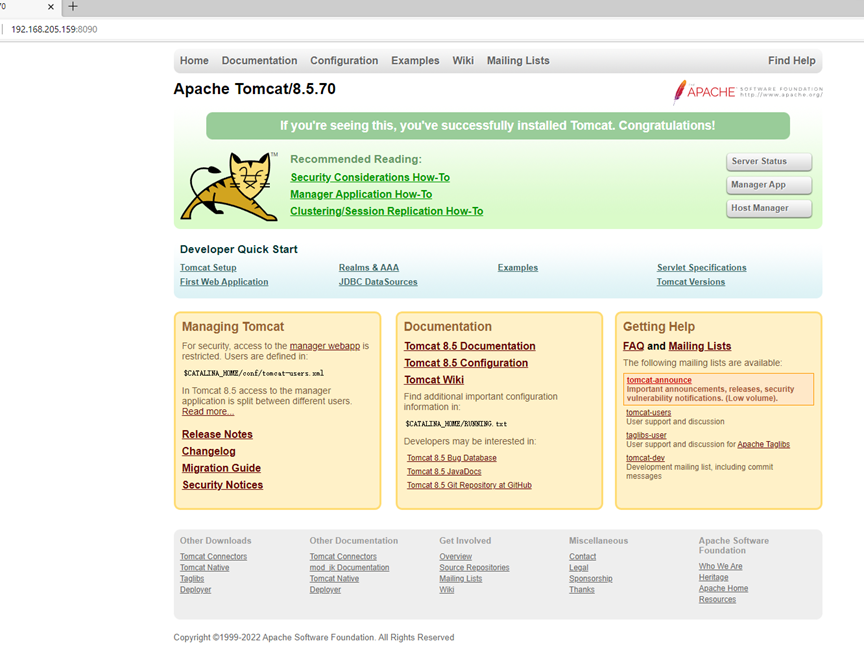Open the tomcat-dev mailing list link
Image resolution: width=864 pixels, height=652 pixels.
tap(645, 458)
